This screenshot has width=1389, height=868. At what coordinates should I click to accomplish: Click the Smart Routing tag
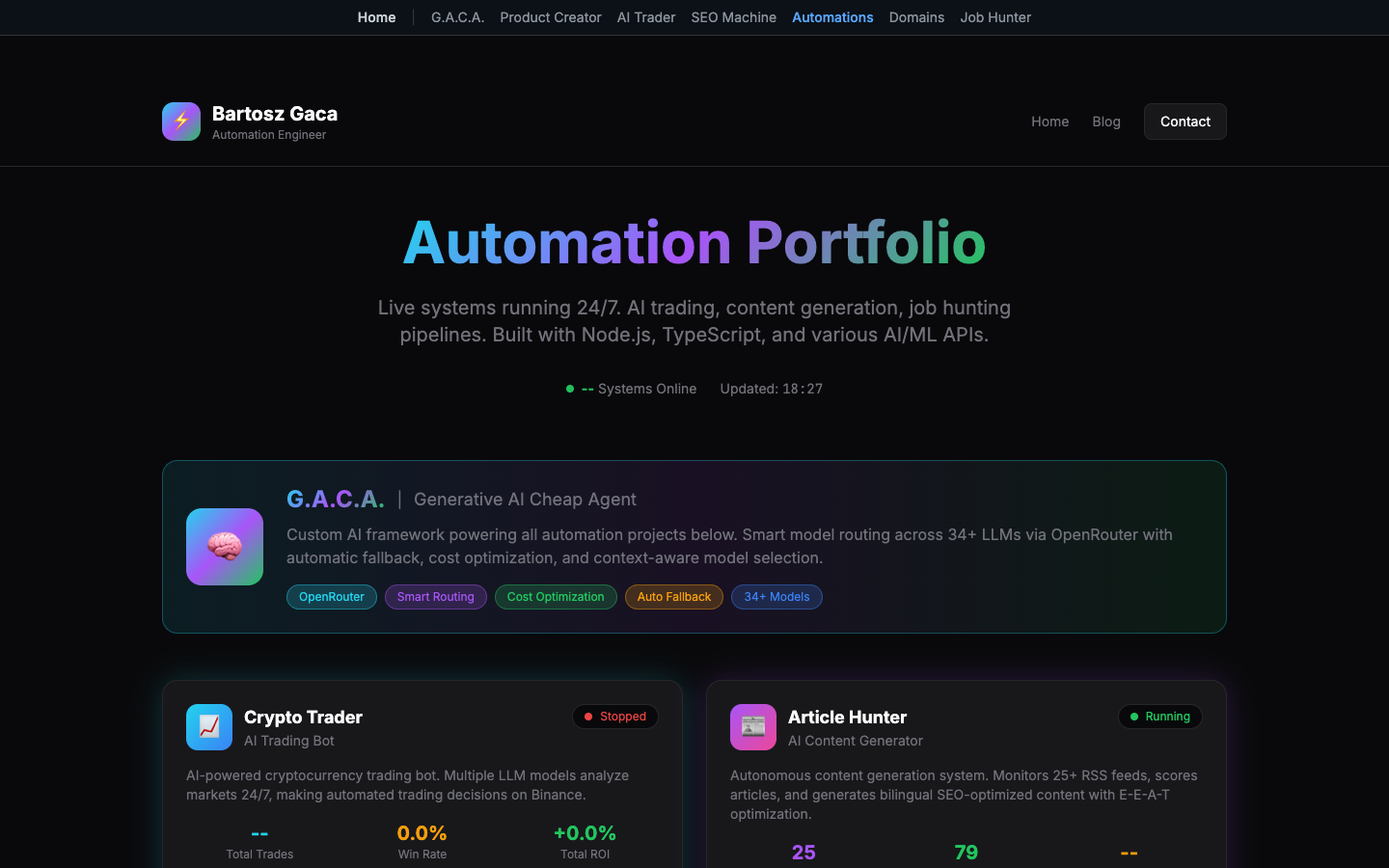click(436, 597)
